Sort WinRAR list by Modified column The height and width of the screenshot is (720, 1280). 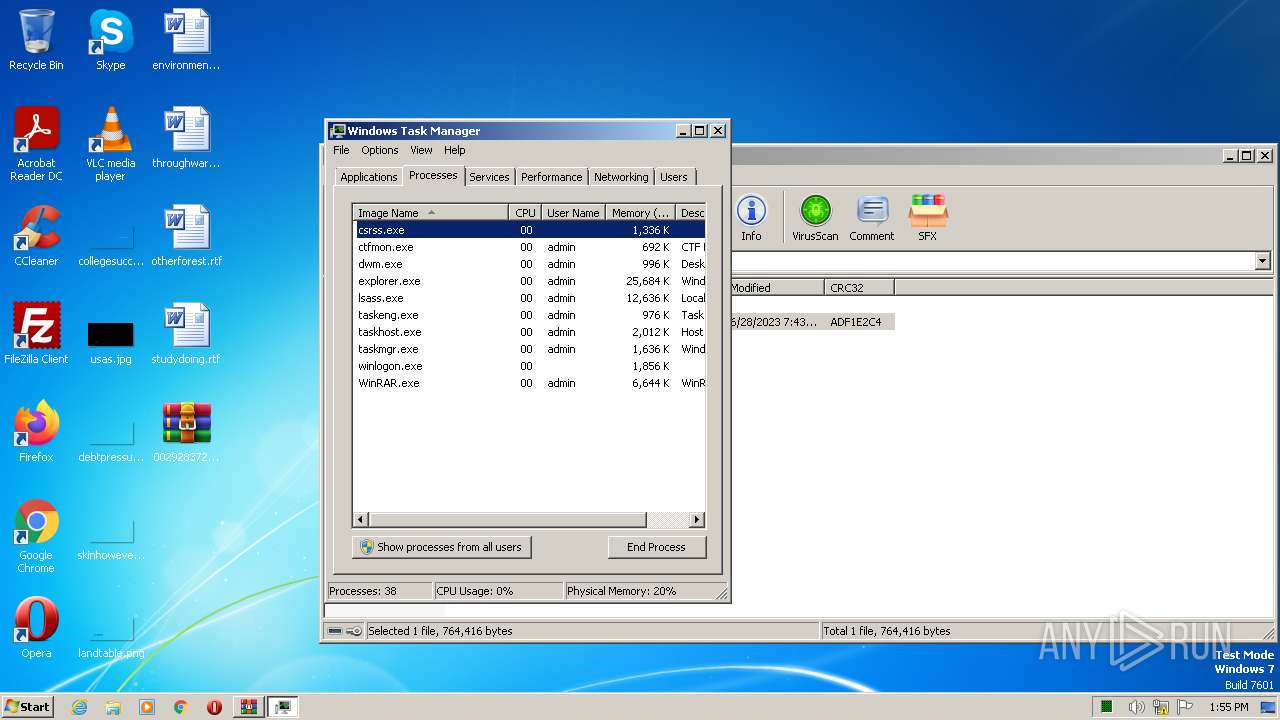[x=776, y=287]
